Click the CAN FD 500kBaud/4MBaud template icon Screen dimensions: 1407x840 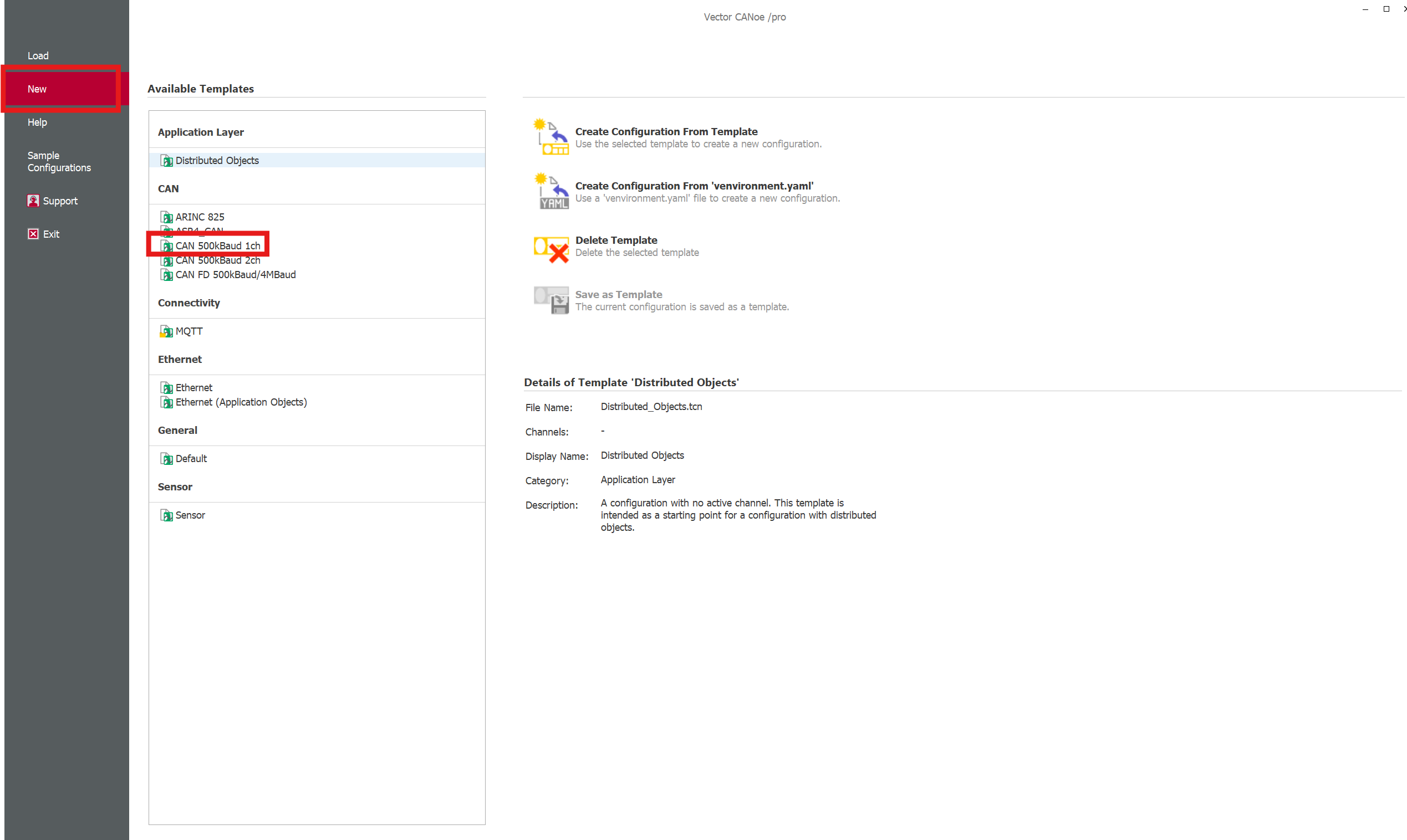point(166,275)
